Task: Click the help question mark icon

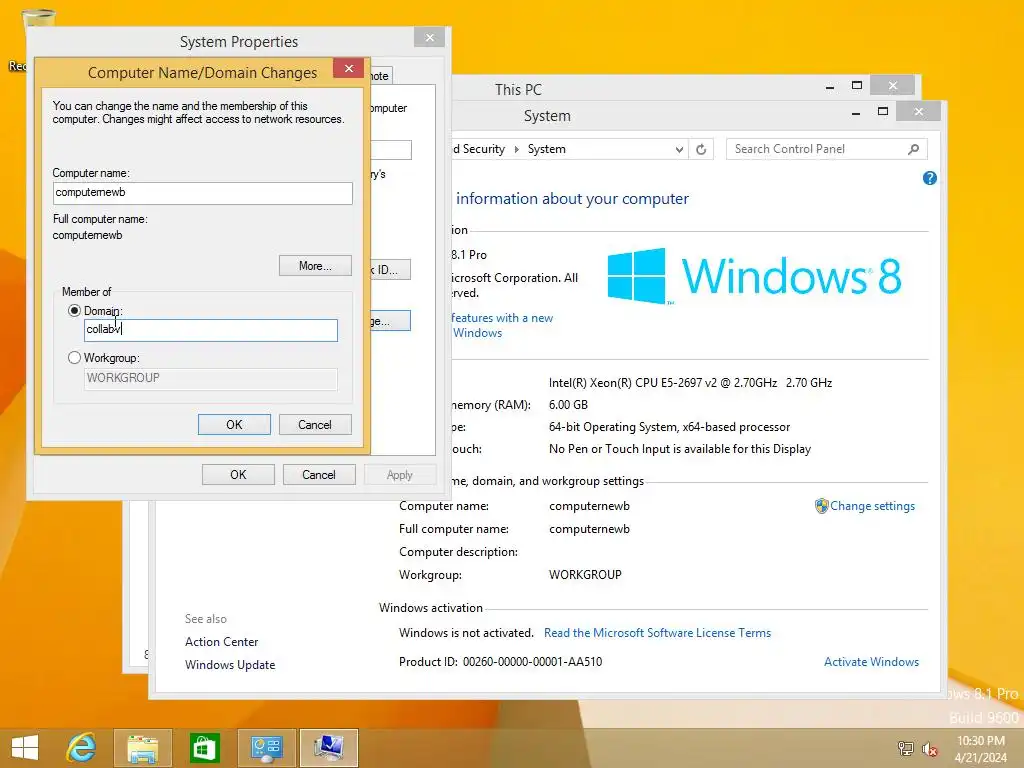Action: tap(930, 178)
